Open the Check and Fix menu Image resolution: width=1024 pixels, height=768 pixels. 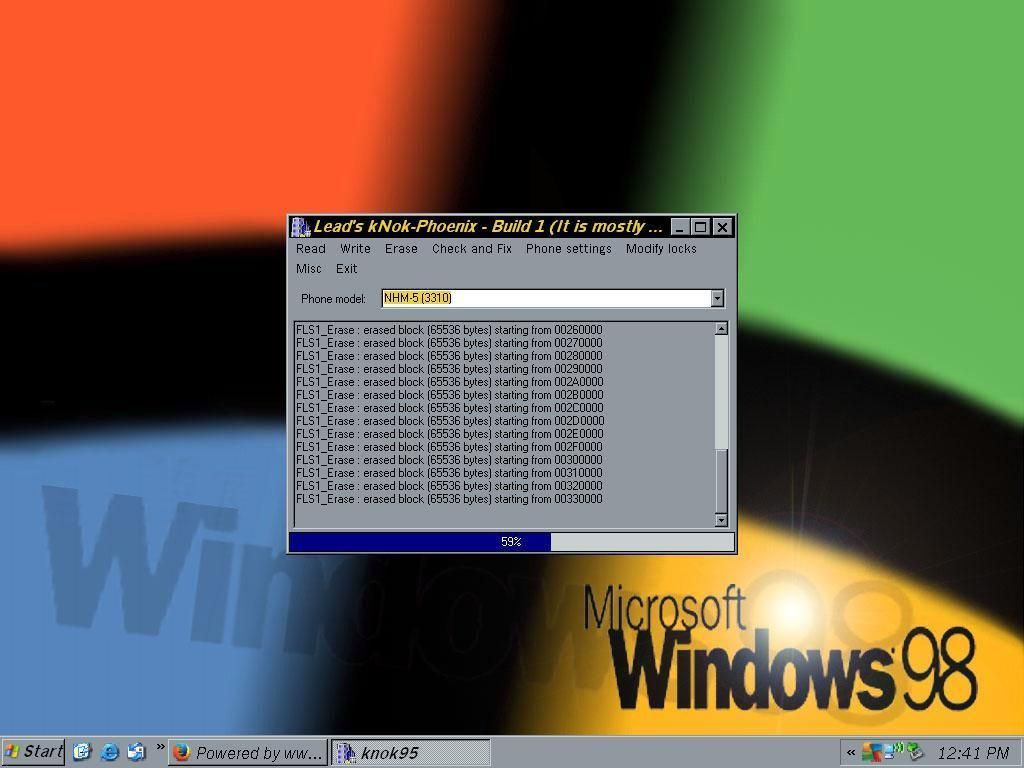click(x=471, y=249)
